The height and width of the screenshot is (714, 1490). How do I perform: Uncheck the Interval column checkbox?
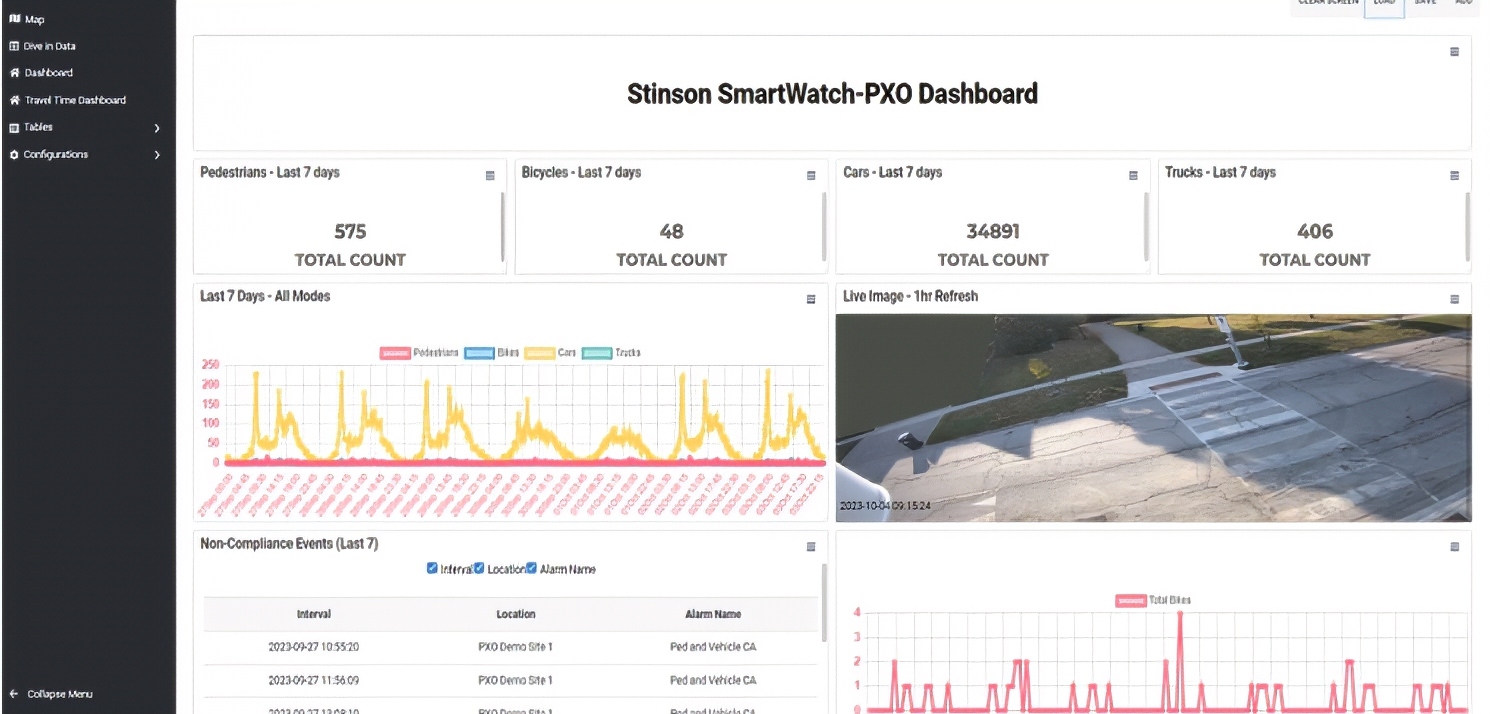coord(432,568)
